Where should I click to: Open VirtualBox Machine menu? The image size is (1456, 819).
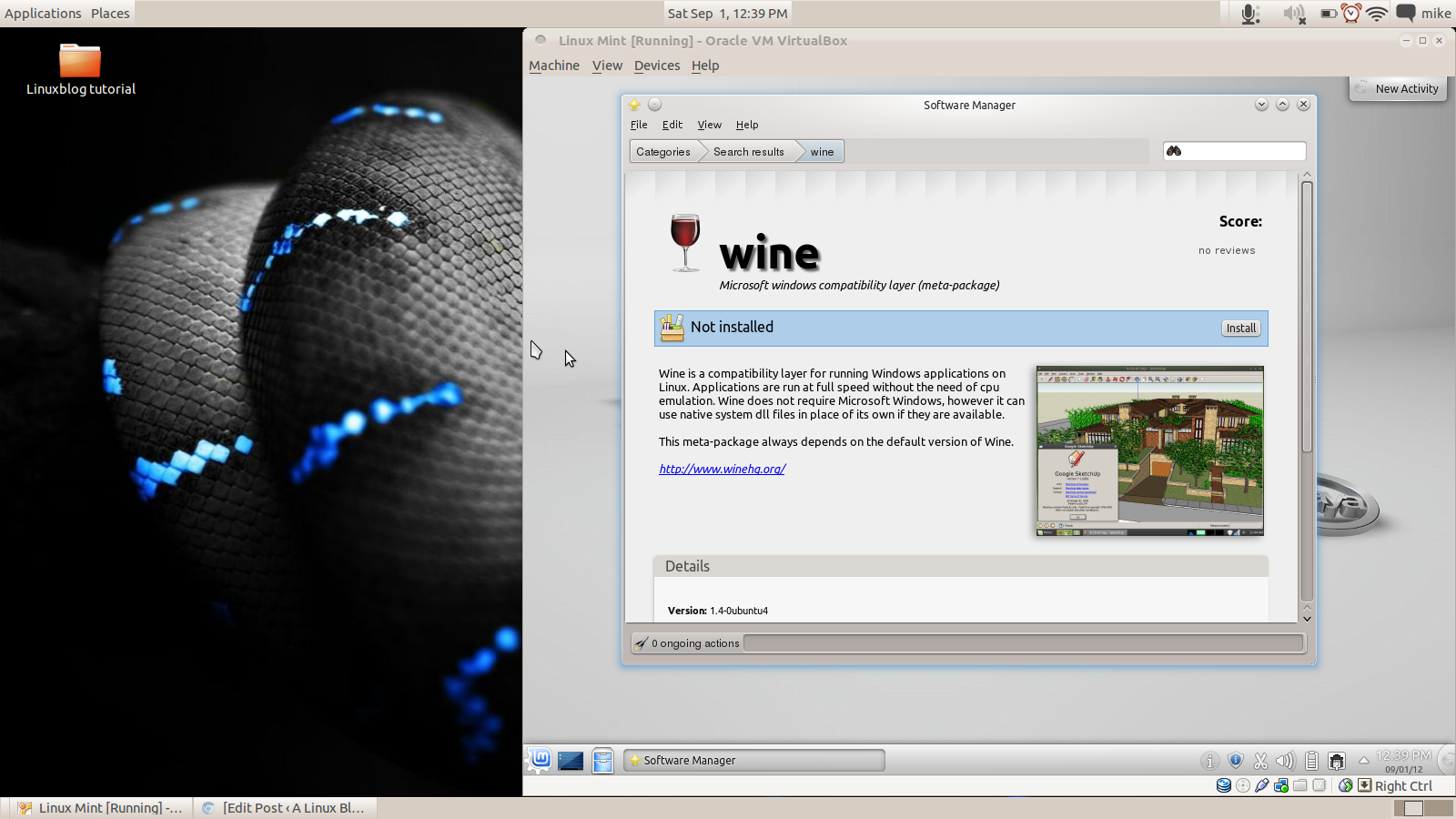click(554, 66)
